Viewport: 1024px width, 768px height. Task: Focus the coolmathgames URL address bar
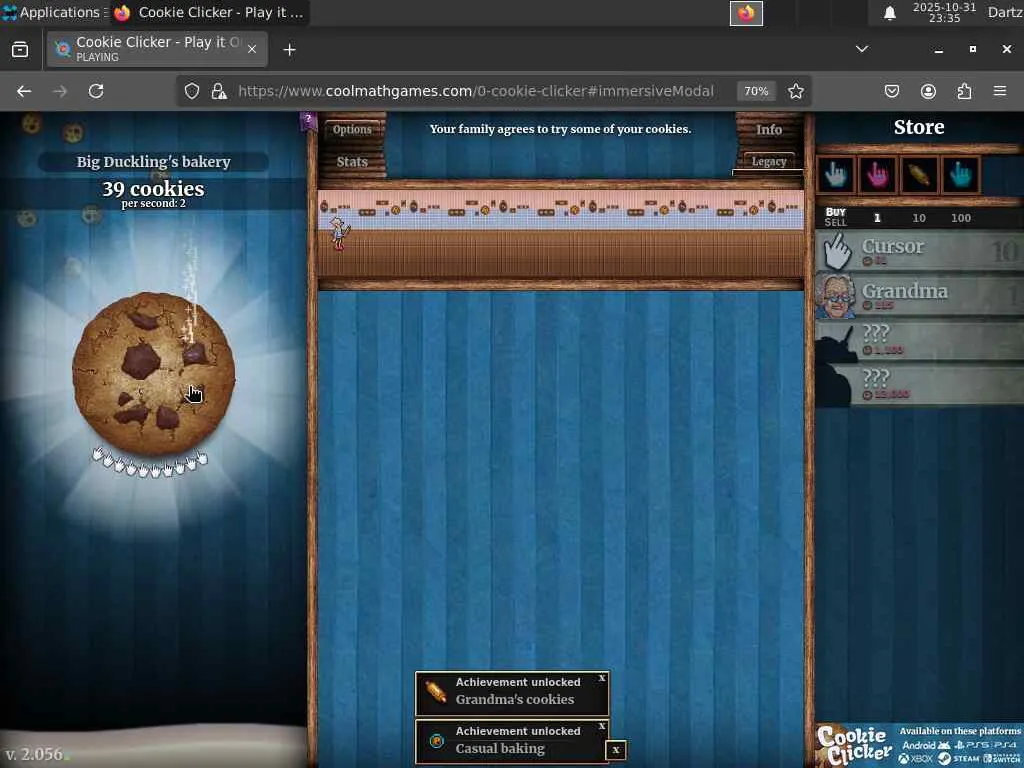(x=475, y=91)
